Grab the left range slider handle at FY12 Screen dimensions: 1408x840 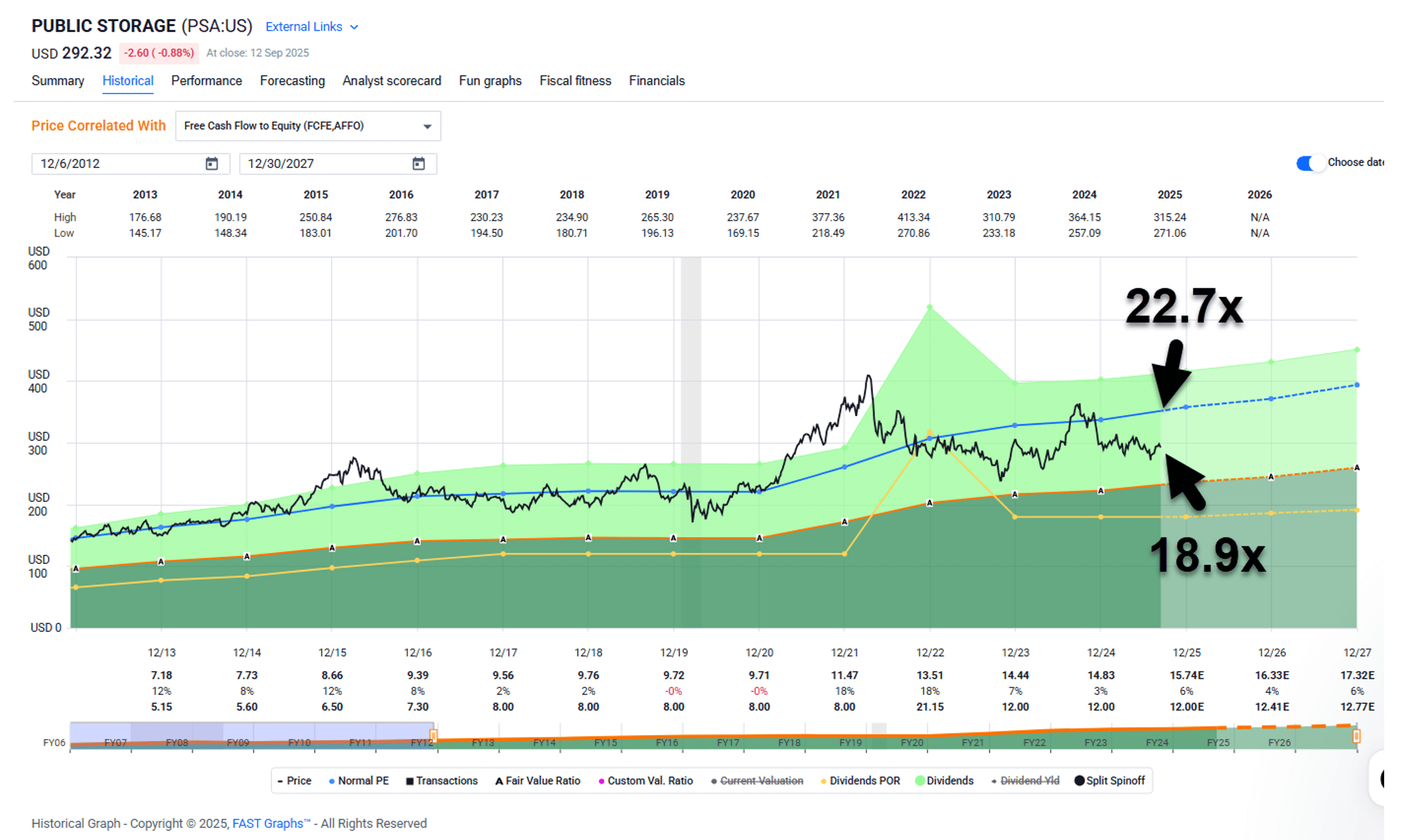point(433,735)
